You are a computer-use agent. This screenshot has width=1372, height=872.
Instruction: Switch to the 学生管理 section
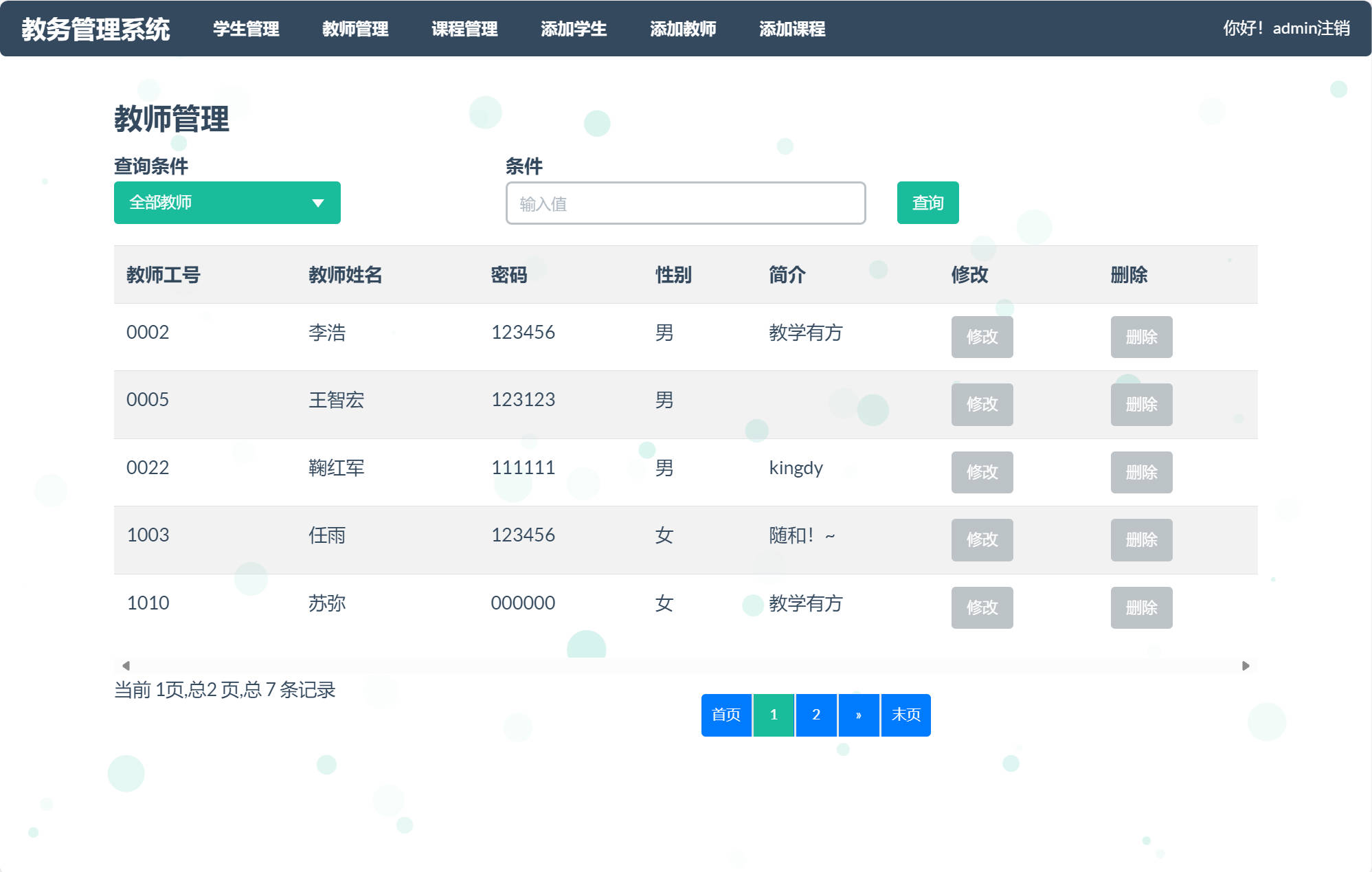(246, 30)
